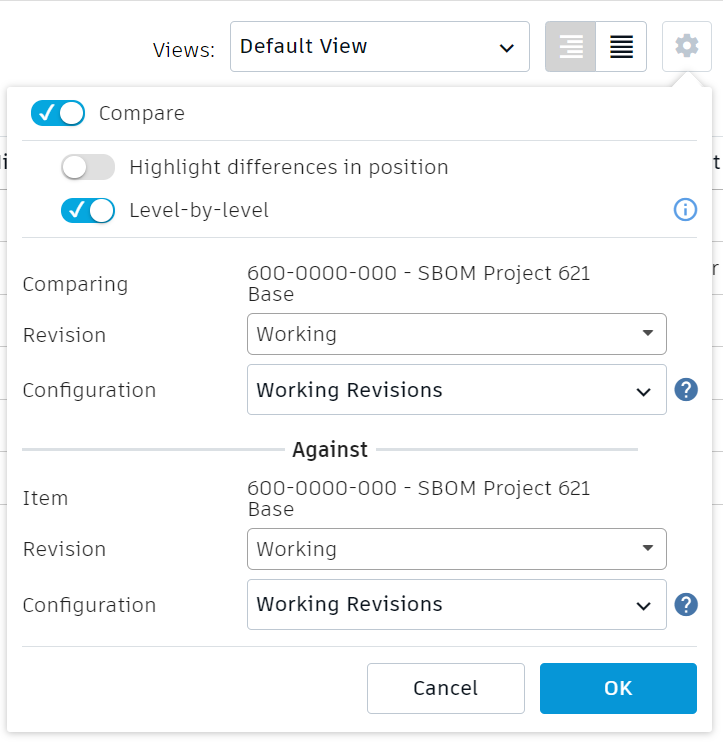Click the Views: label
This screenshot has height=745, width=723.
pyautogui.click(x=183, y=50)
